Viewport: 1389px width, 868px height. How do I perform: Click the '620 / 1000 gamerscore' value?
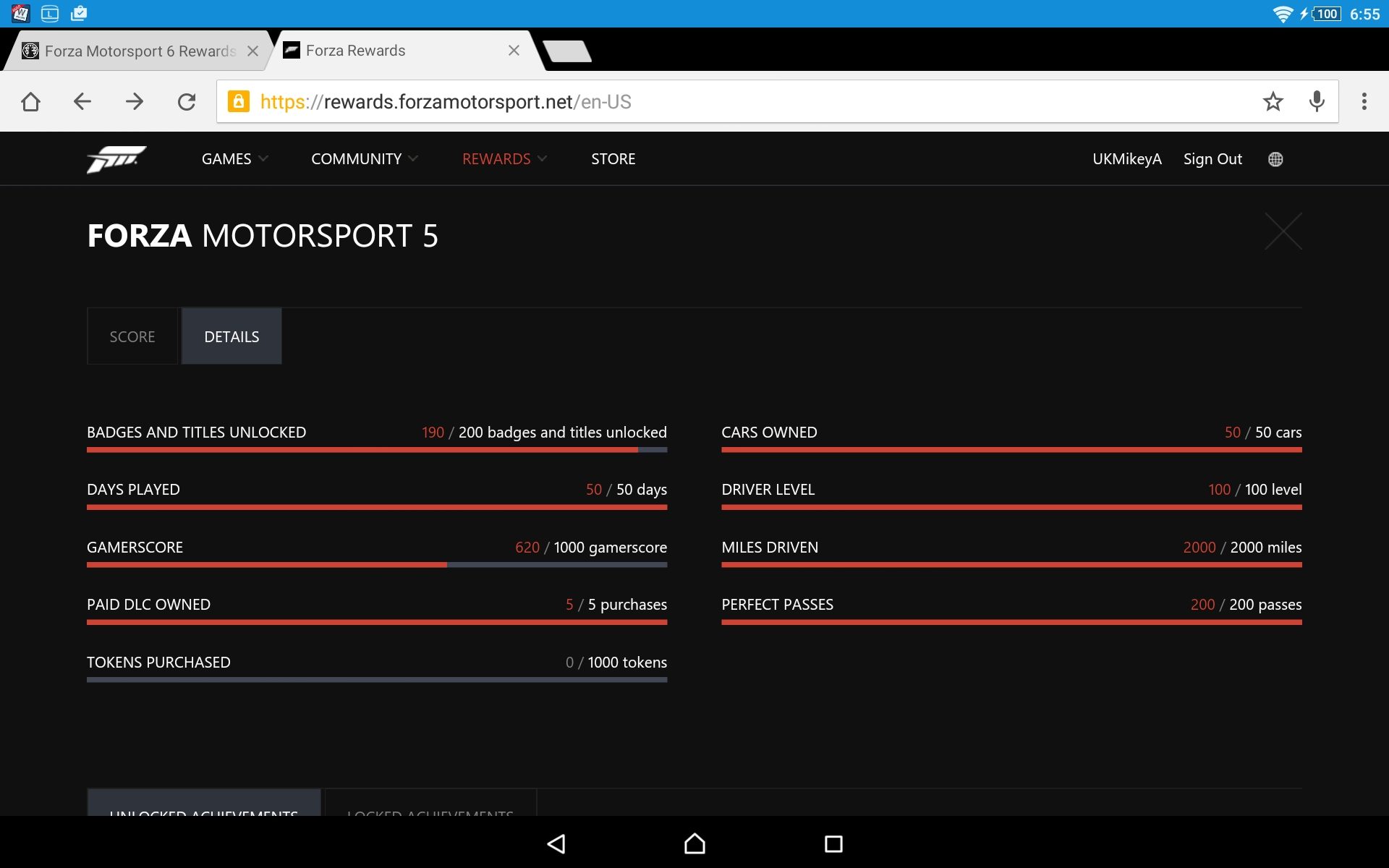pyautogui.click(x=591, y=548)
